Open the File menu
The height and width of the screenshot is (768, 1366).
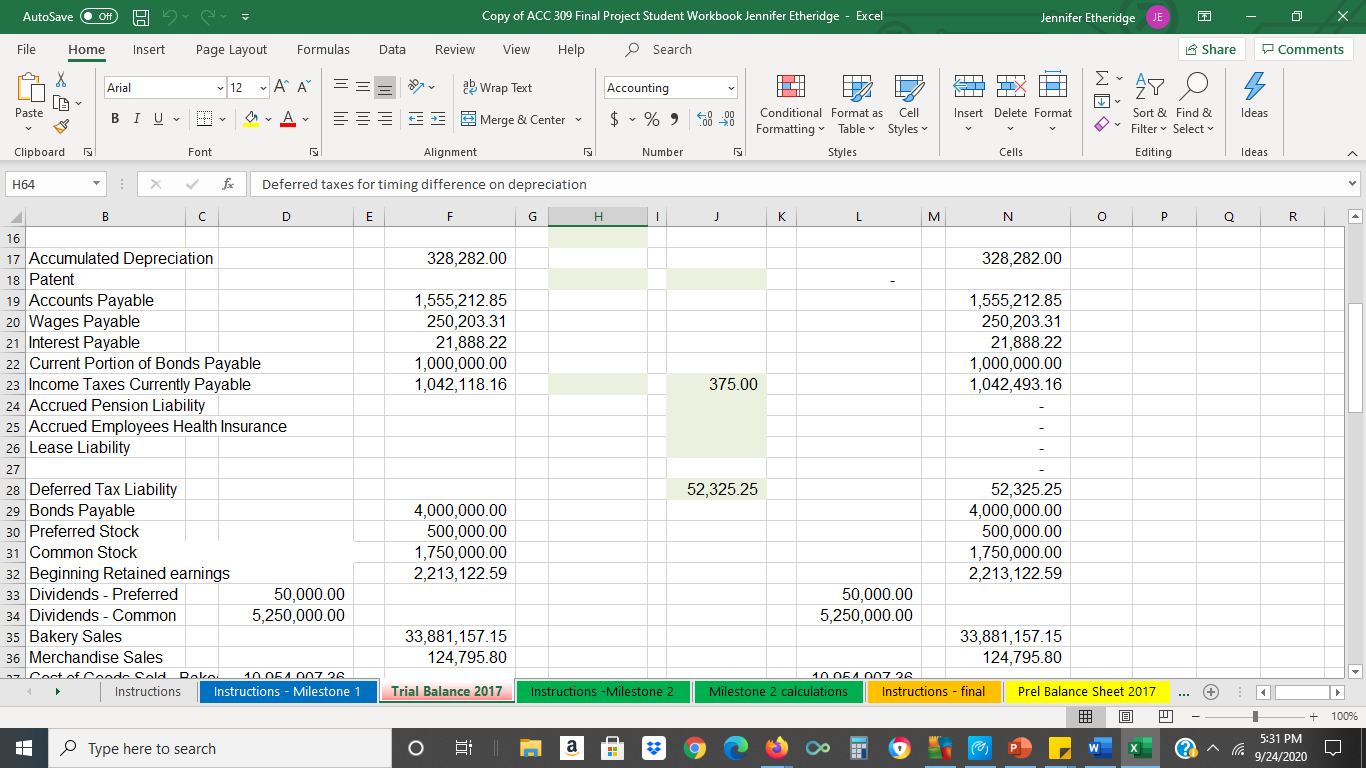pos(27,49)
